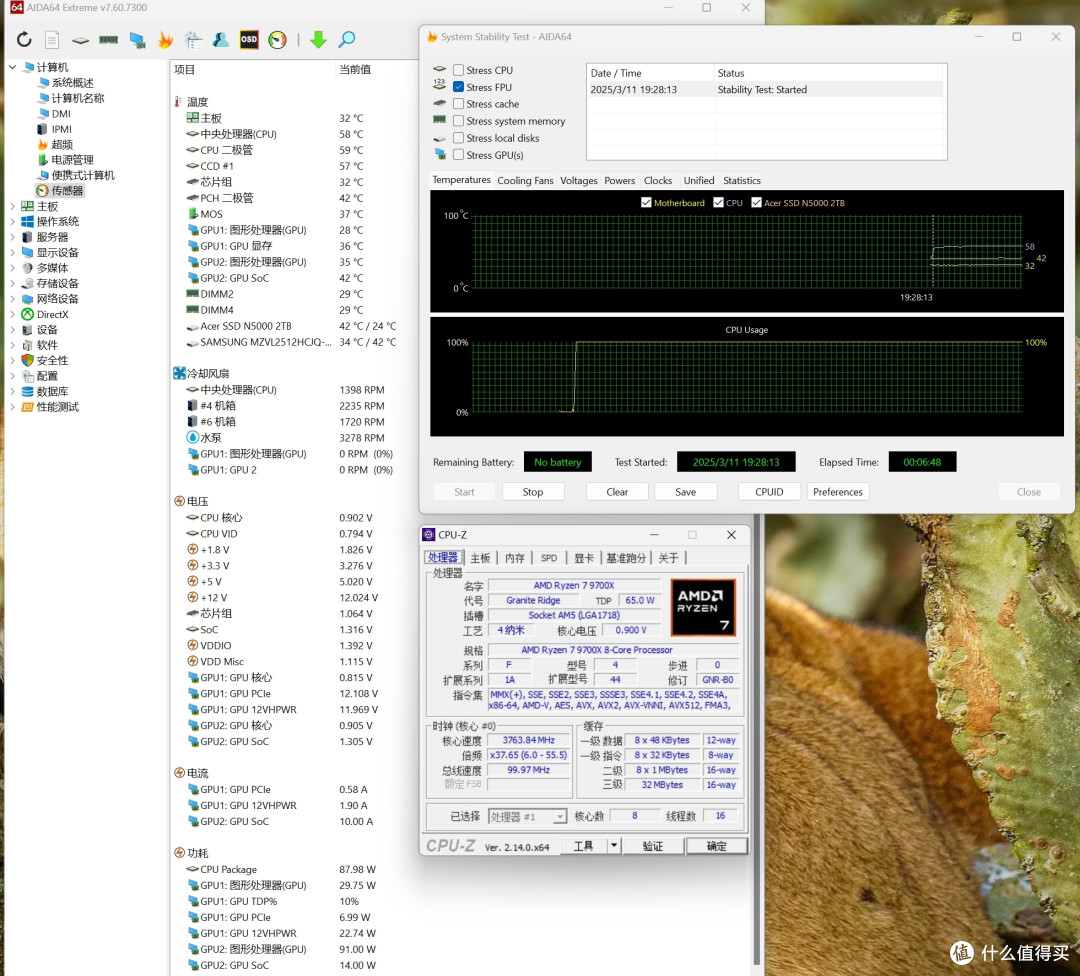The width and height of the screenshot is (1080, 976).
Task: Click the 当前值 column header
Action: tap(355, 70)
